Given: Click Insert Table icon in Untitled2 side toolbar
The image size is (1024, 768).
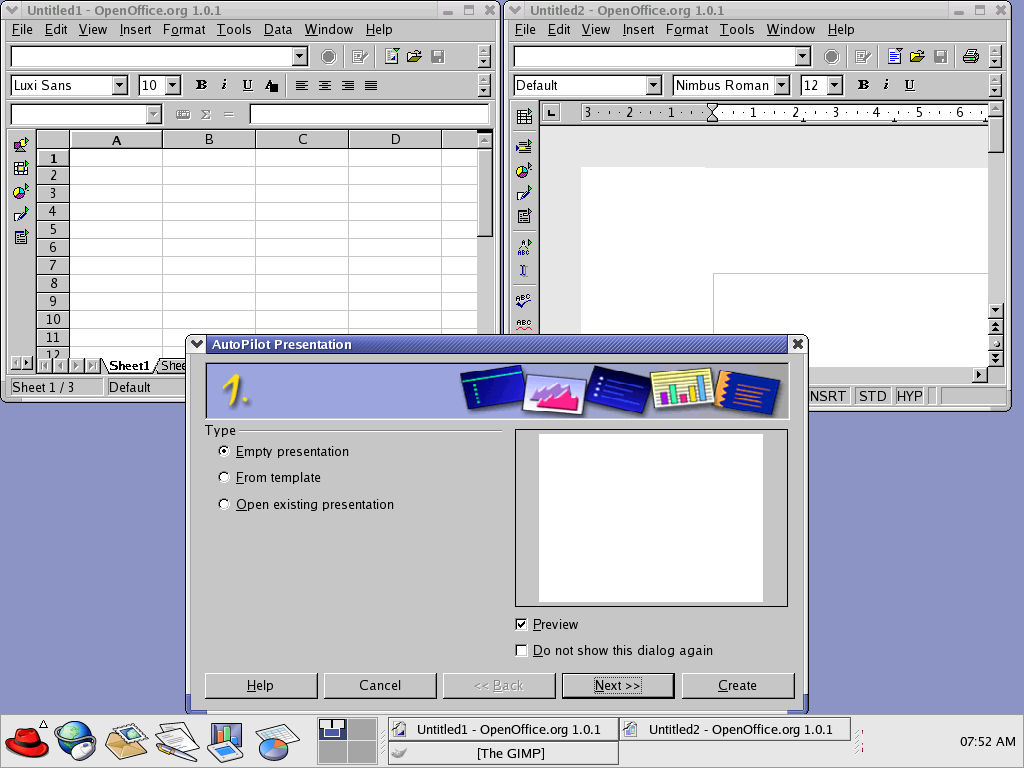Looking at the screenshot, I should pyautogui.click(x=524, y=116).
